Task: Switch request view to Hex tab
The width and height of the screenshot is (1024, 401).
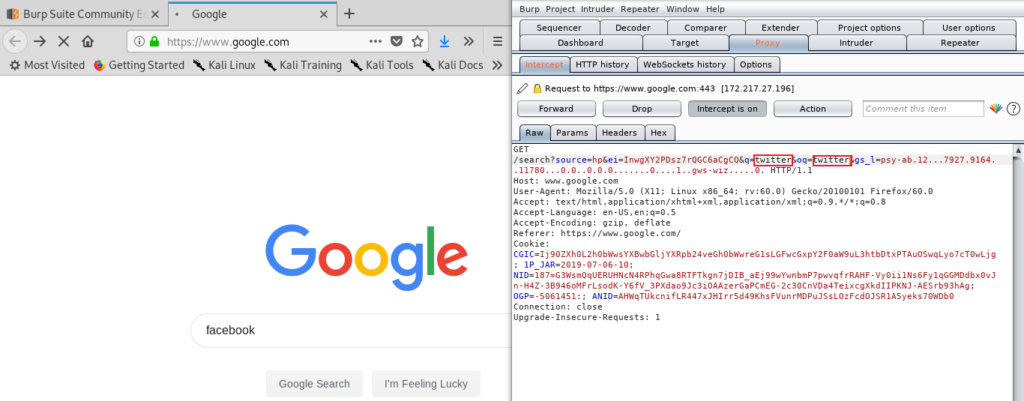Action: pos(659,133)
